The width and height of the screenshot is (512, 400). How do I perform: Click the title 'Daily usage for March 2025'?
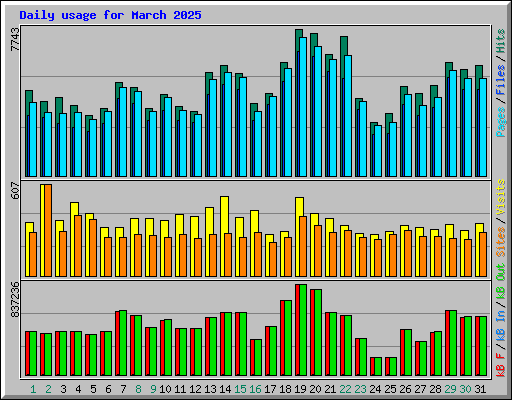point(110,15)
